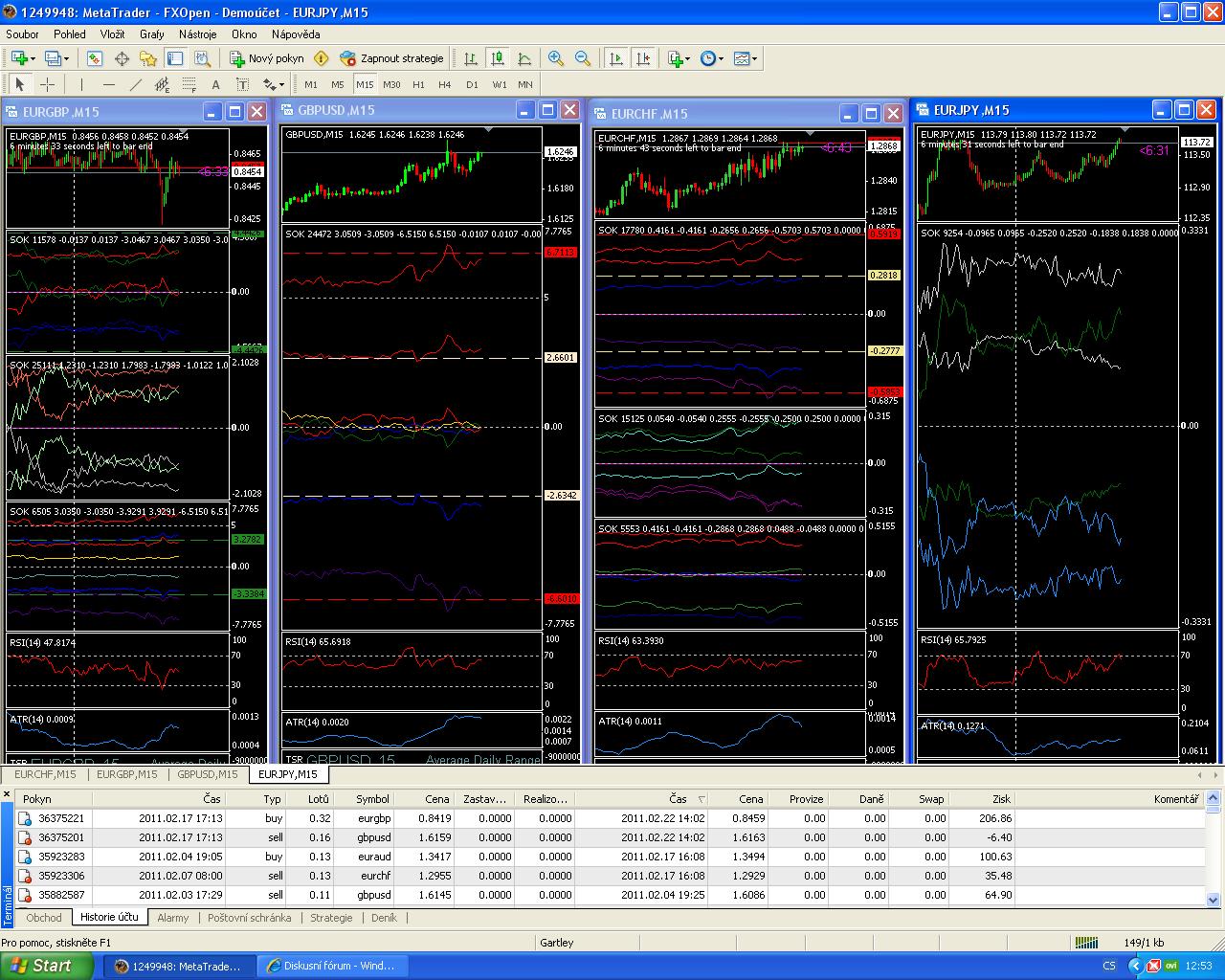Select the trendline drawing tool

(x=135, y=84)
